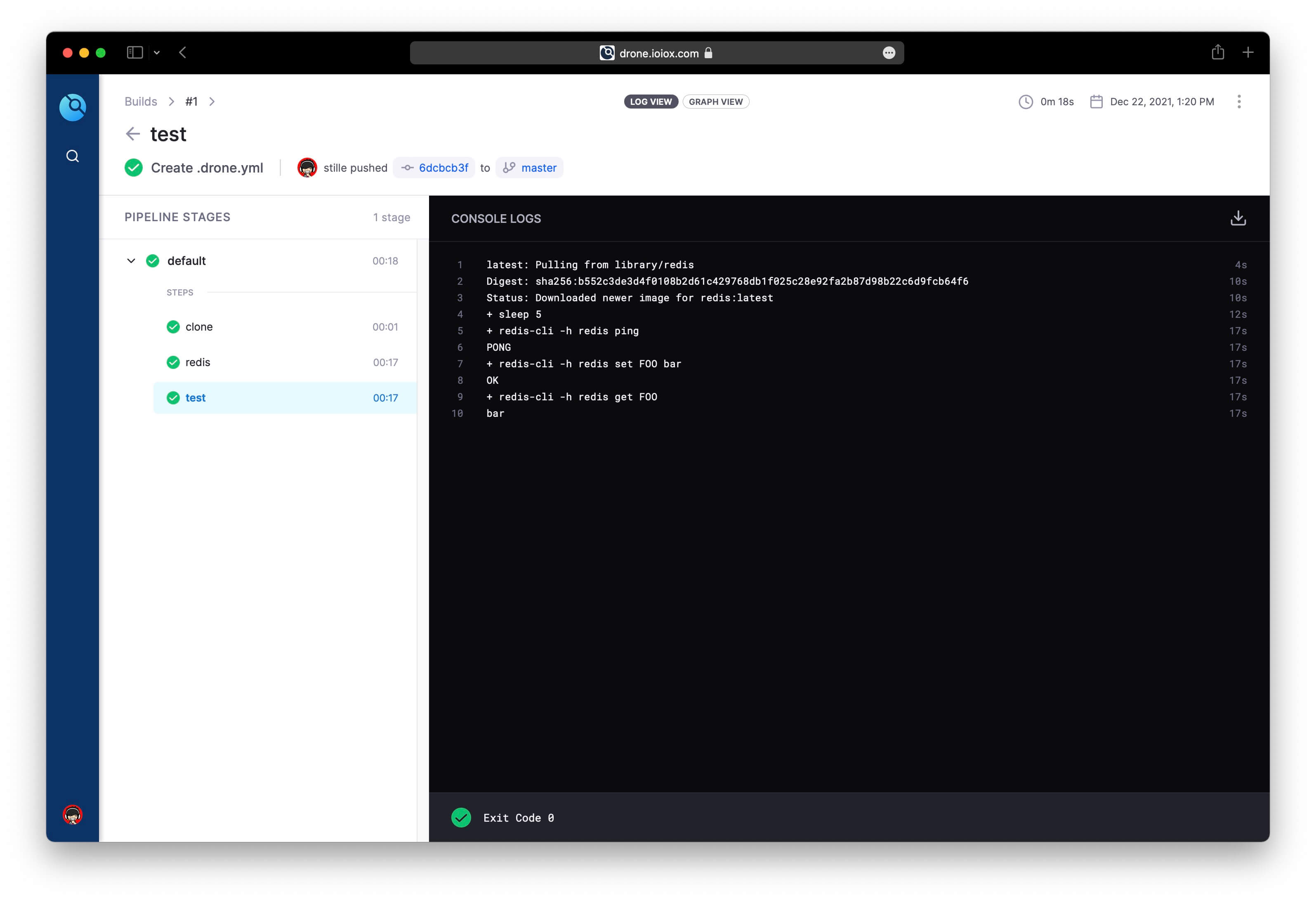
Task: Switch to Graph View
Action: coord(715,102)
